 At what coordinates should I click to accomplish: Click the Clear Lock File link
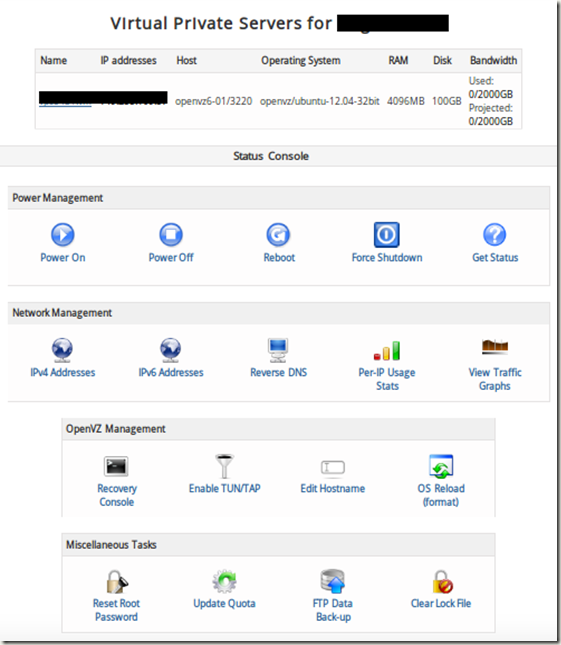pos(441,603)
